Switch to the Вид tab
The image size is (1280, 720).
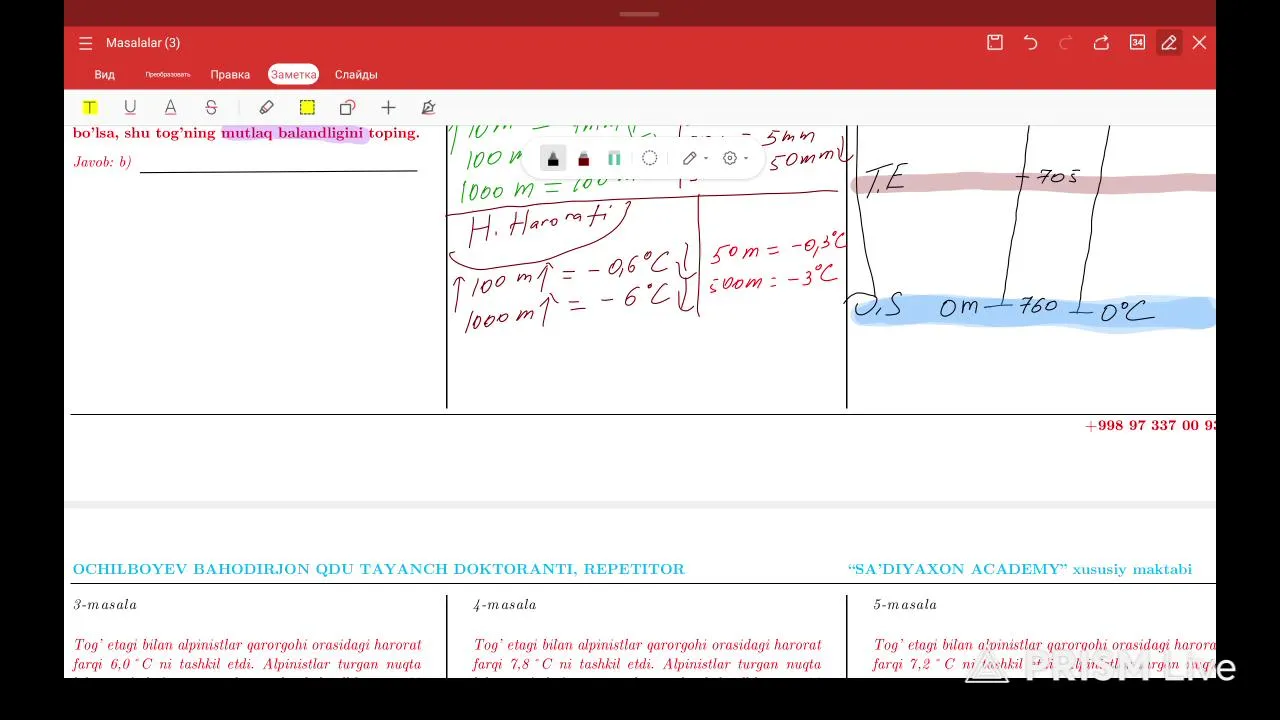click(x=104, y=75)
